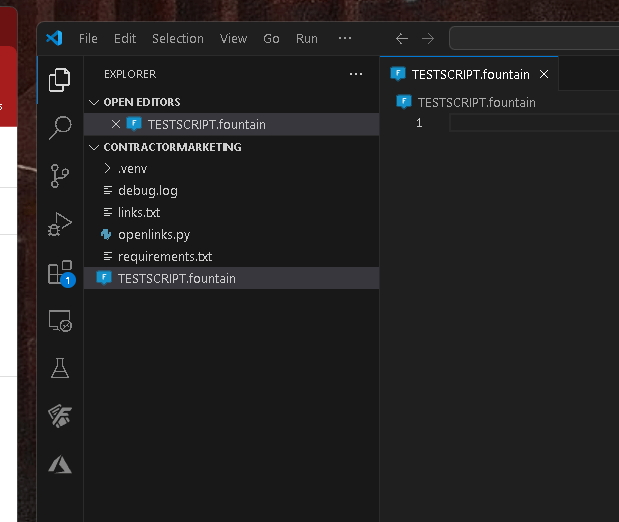Open debug.log in the file tree
Screen dimensions: 619x522
231,191
